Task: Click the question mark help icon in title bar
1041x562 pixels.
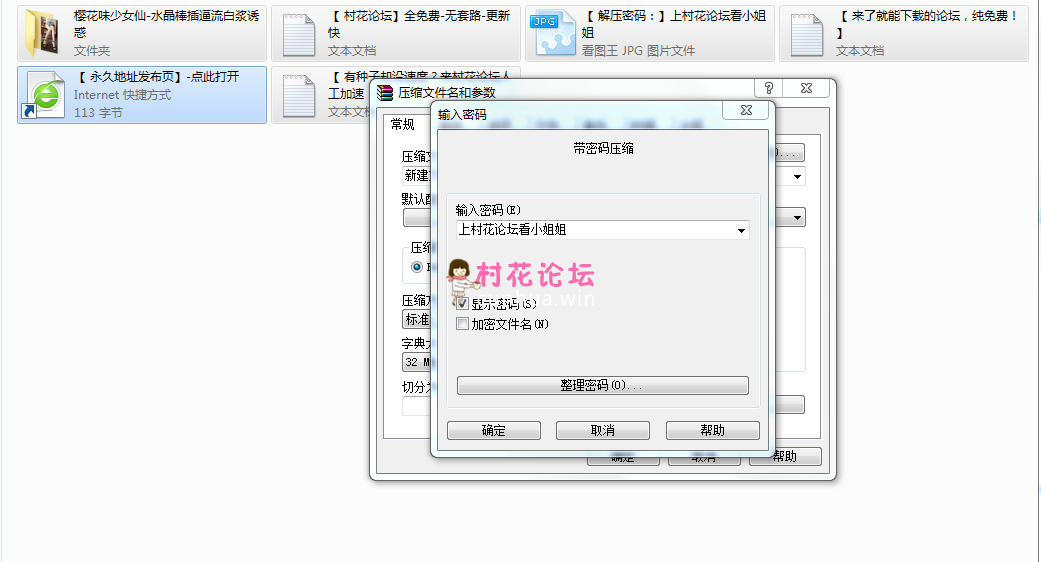Action: (x=769, y=88)
